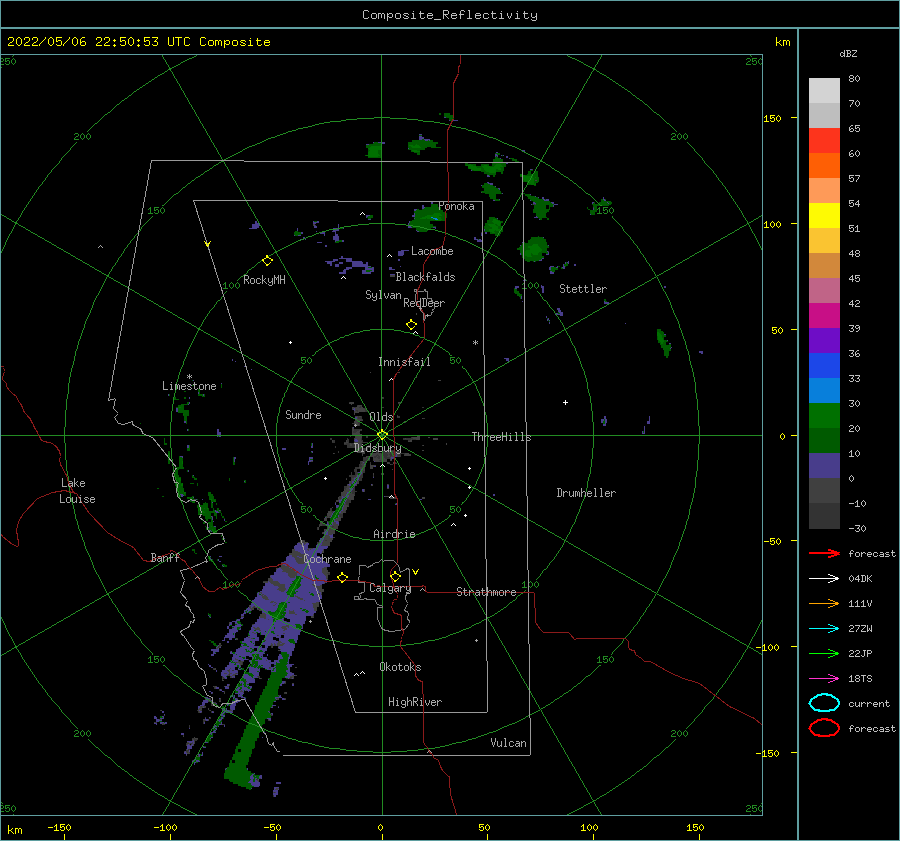Click the Composite_Reflectivity title
This screenshot has height=841, width=900.
coord(449,15)
